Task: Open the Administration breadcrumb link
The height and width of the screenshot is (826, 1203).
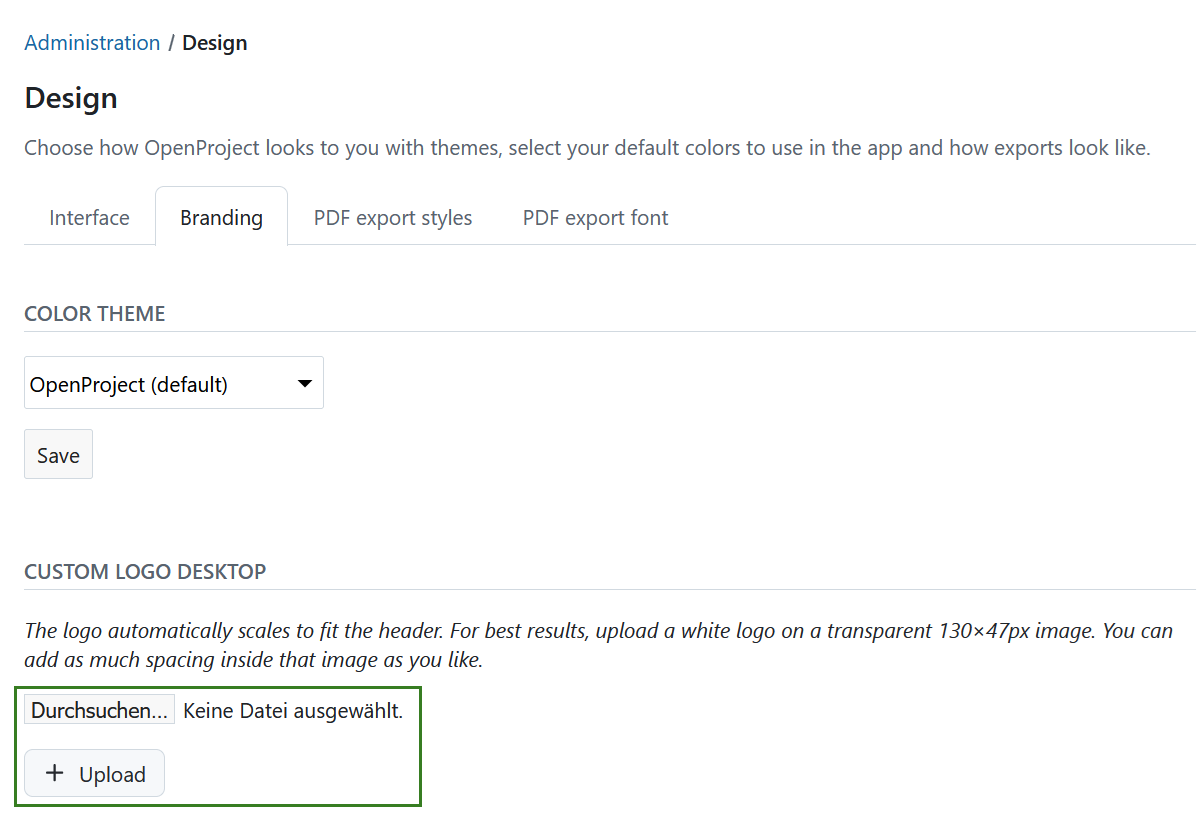Action: [92, 42]
